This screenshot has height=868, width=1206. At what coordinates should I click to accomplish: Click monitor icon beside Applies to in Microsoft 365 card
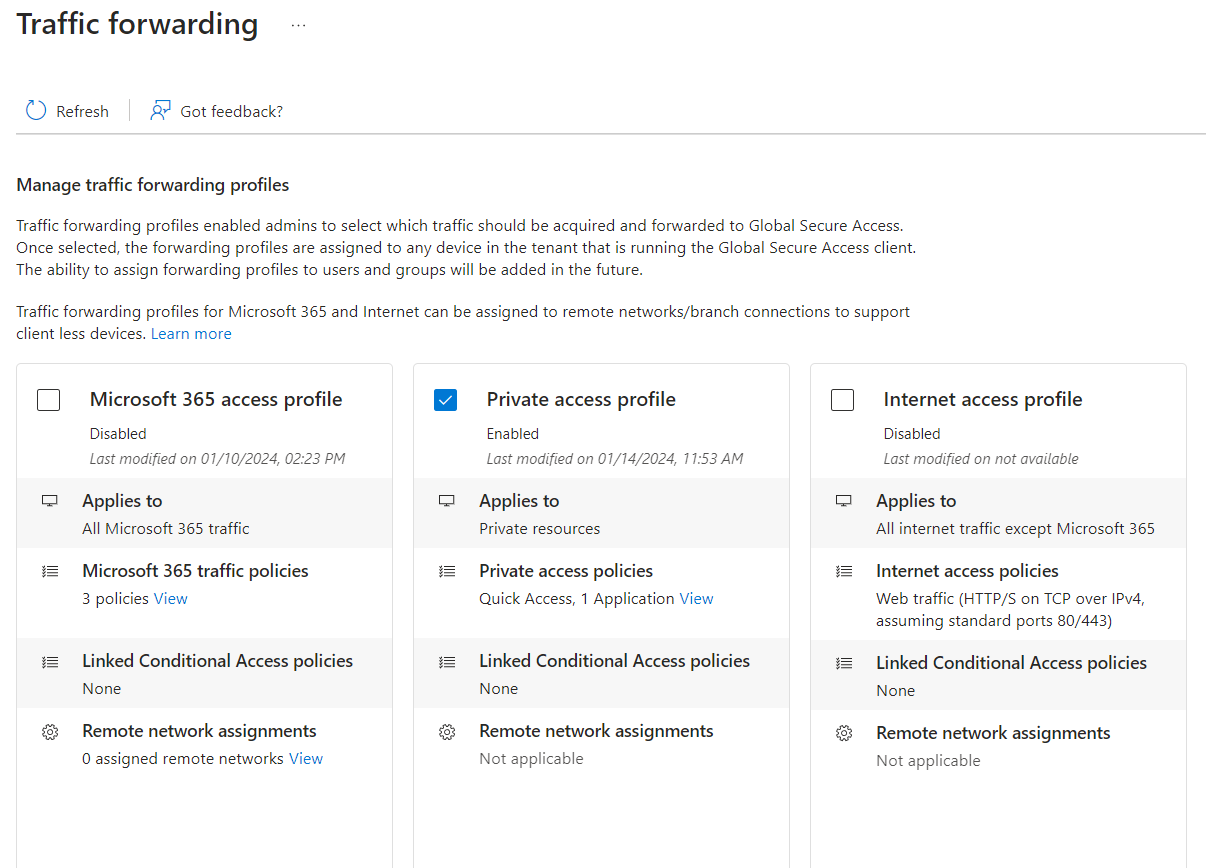[x=50, y=501]
